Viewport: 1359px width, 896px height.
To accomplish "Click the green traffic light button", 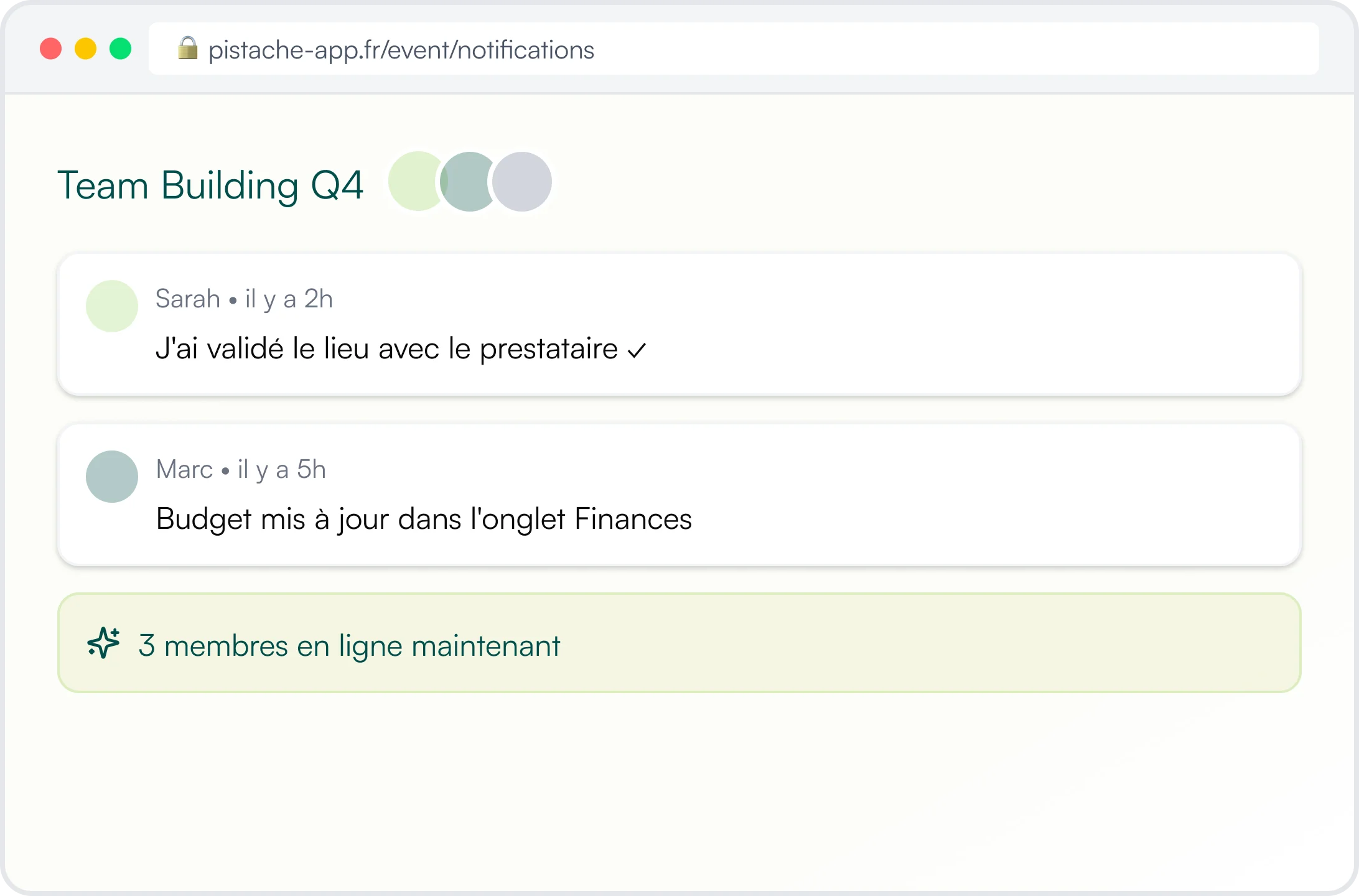I will pos(121,48).
